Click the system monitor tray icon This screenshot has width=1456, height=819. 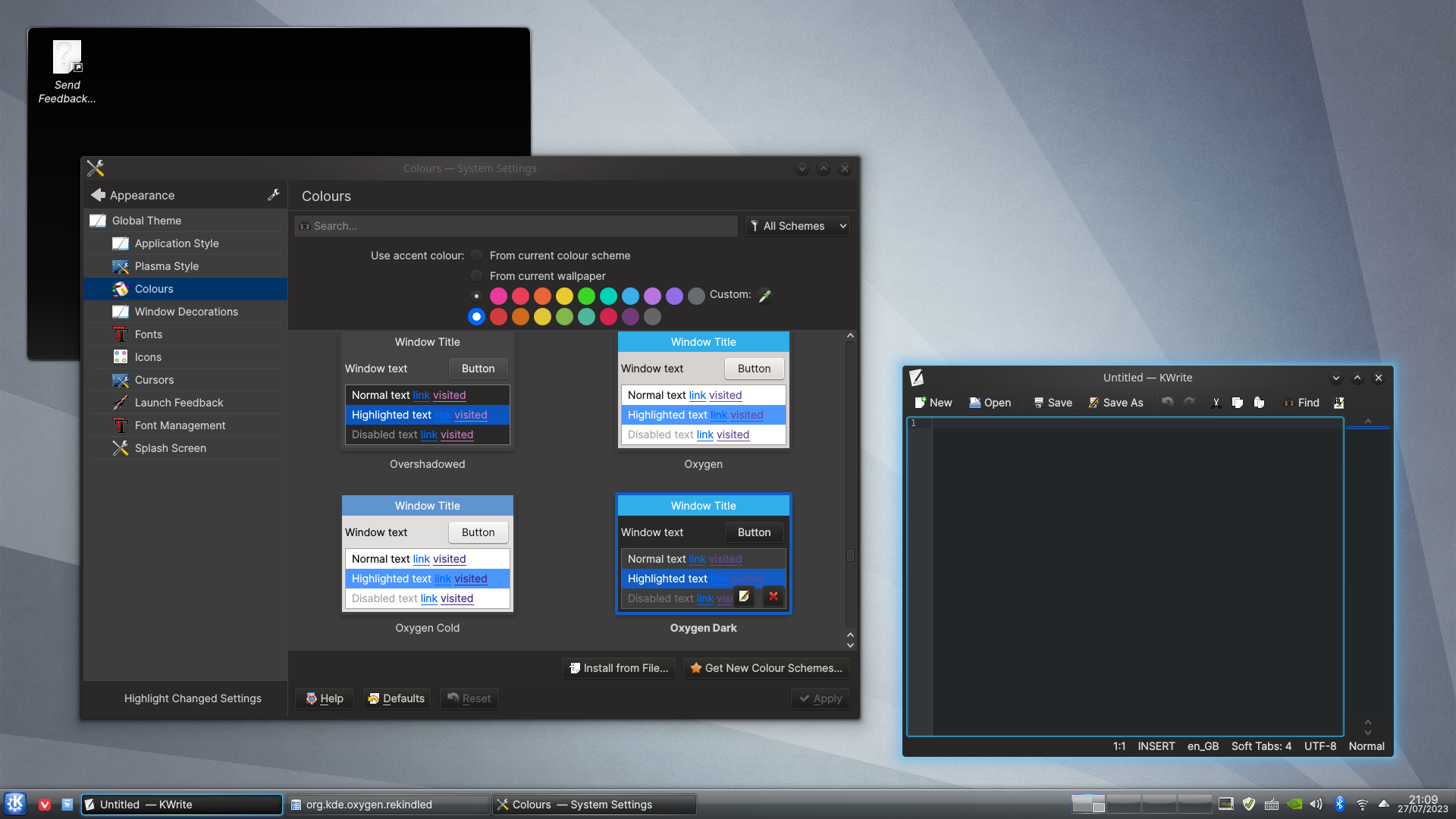pos(1225,804)
